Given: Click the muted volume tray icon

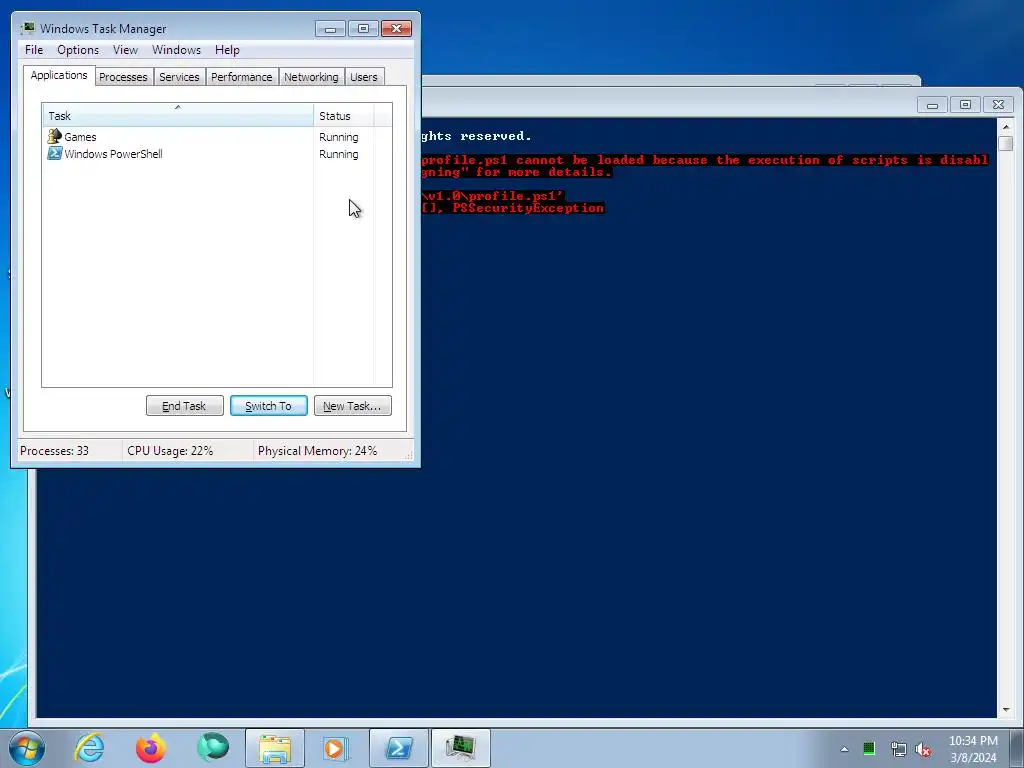Looking at the screenshot, I should (923, 750).
